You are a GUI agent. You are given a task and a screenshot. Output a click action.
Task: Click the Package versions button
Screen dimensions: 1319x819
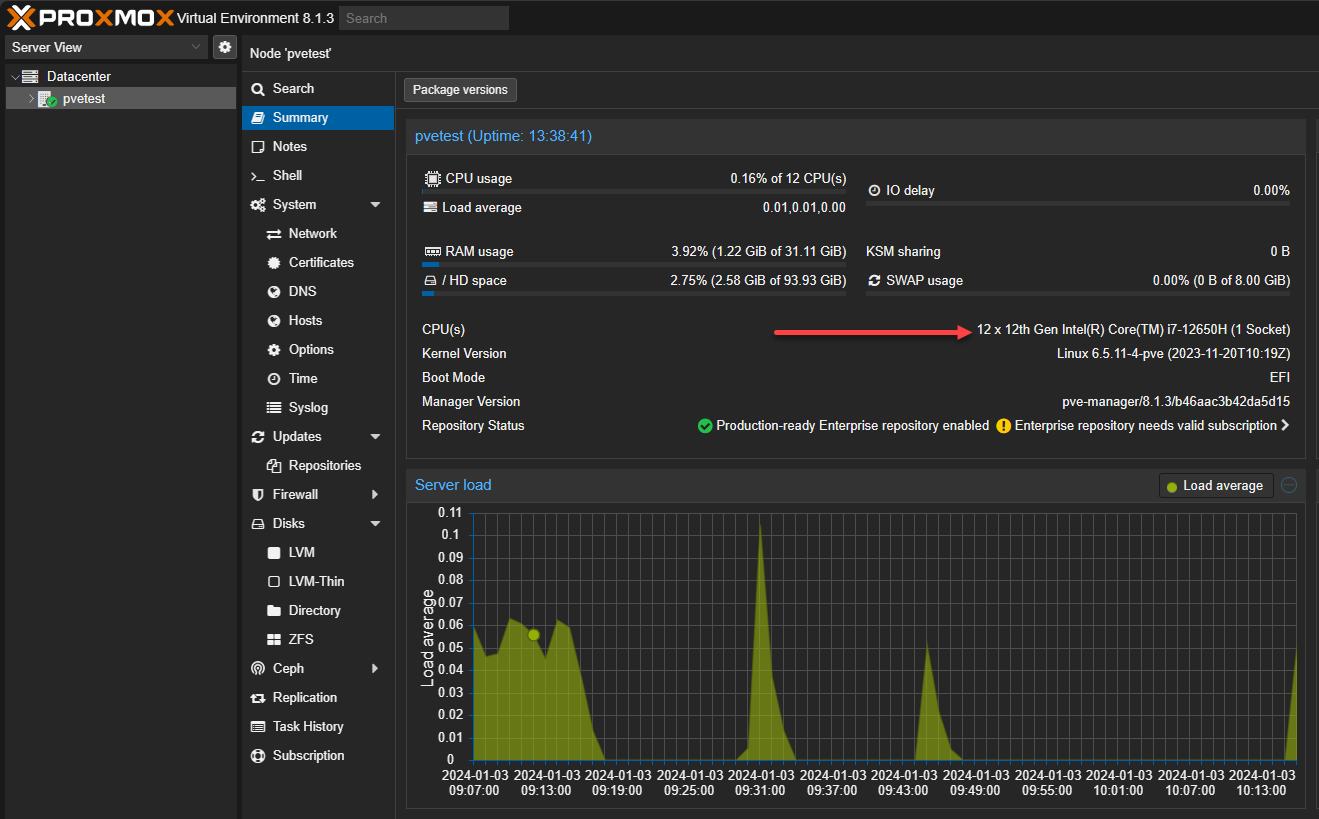coord(460,90)
